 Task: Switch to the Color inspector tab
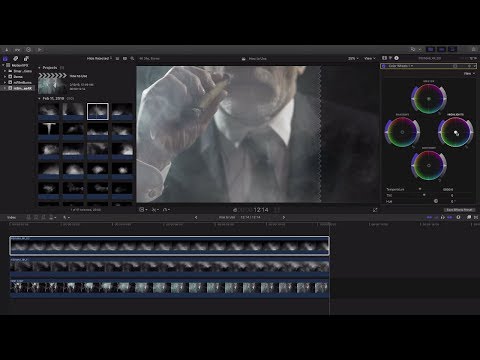pos(390,58)
